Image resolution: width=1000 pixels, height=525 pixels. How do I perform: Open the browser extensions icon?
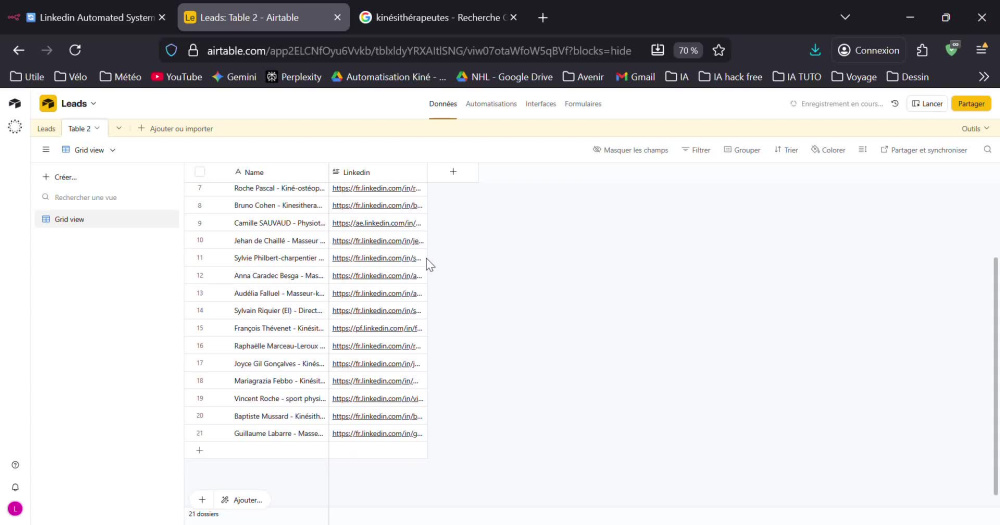(x=922, y=50)
